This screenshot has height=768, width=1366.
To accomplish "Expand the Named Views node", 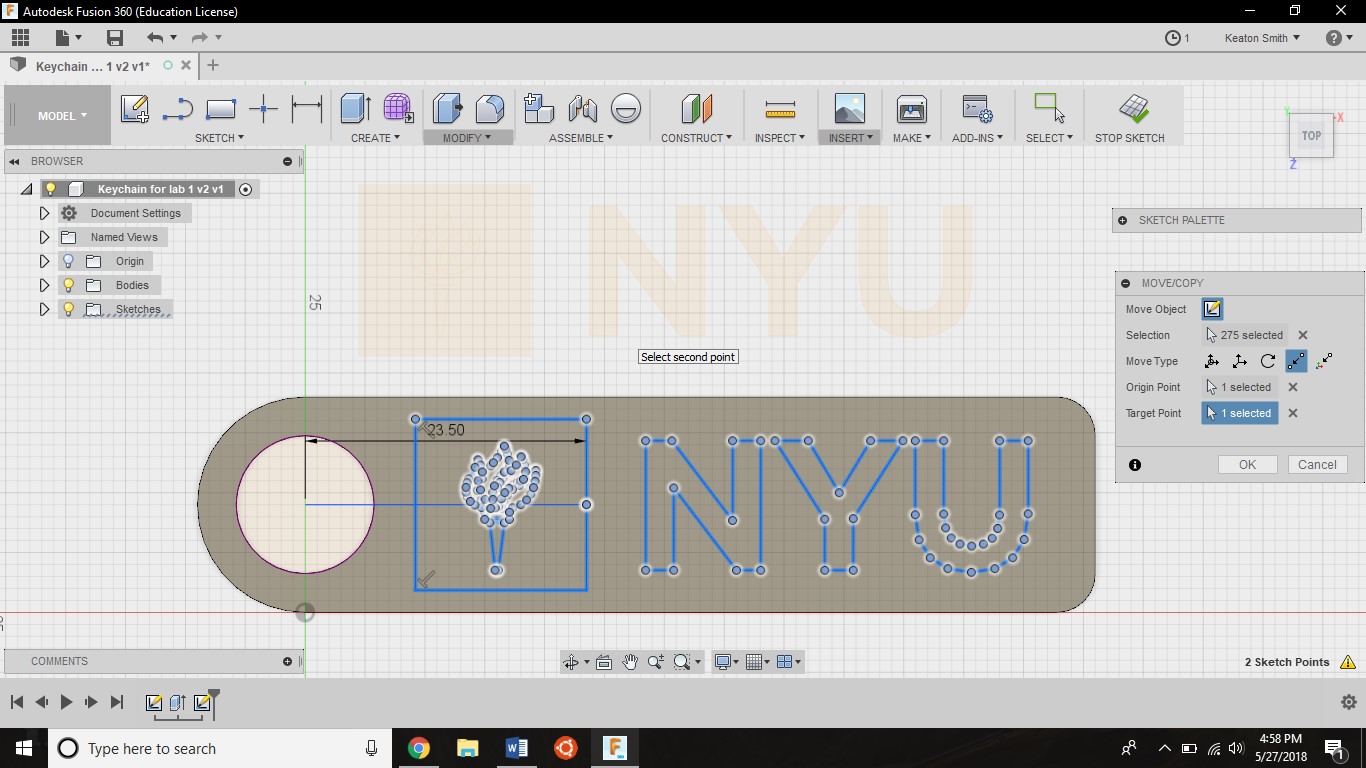I will [x=44, y=237].
